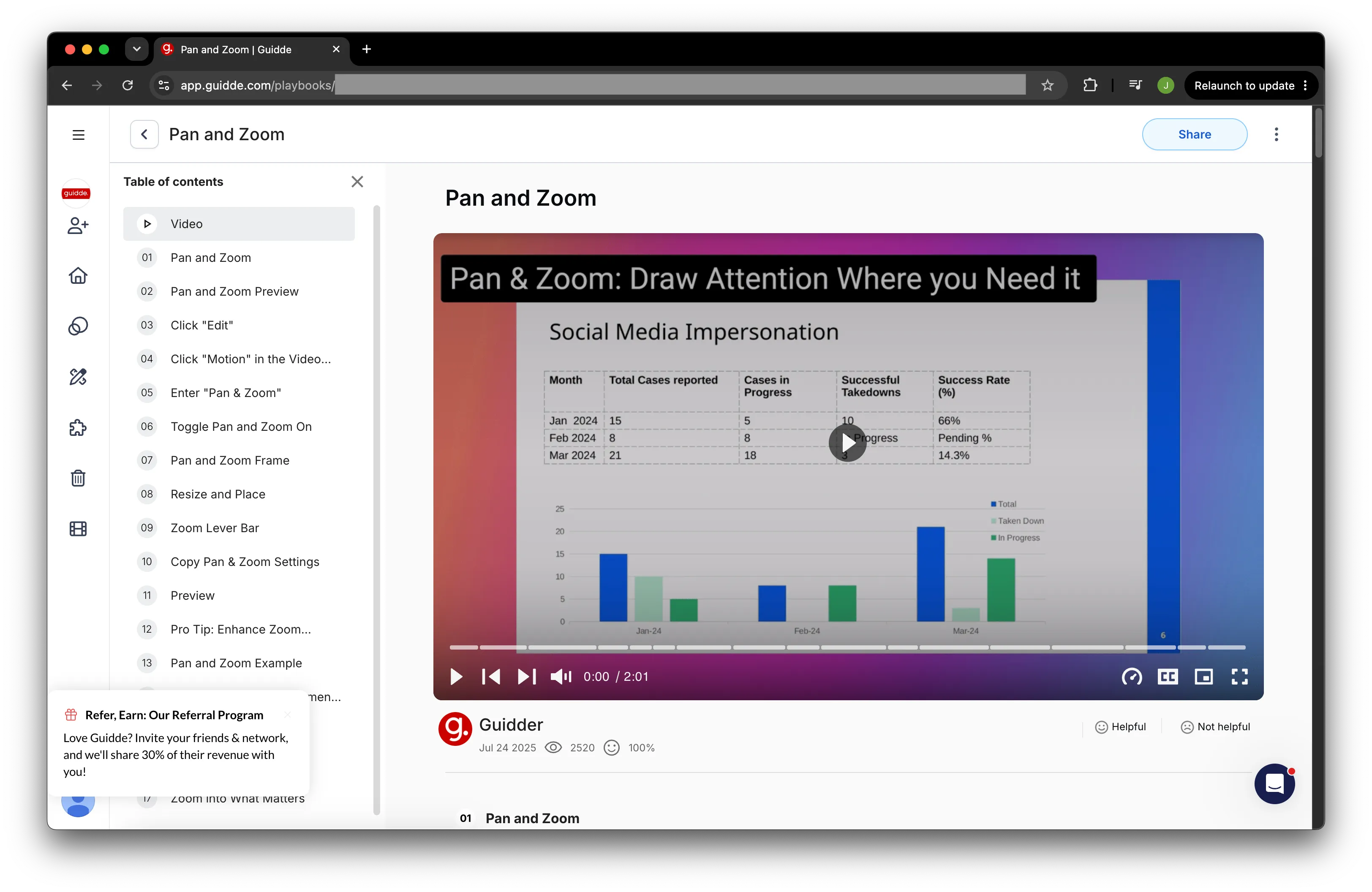The image size is (1372, 892).
Task: Open the magic wand editor icon
Action: coord(78,377)
